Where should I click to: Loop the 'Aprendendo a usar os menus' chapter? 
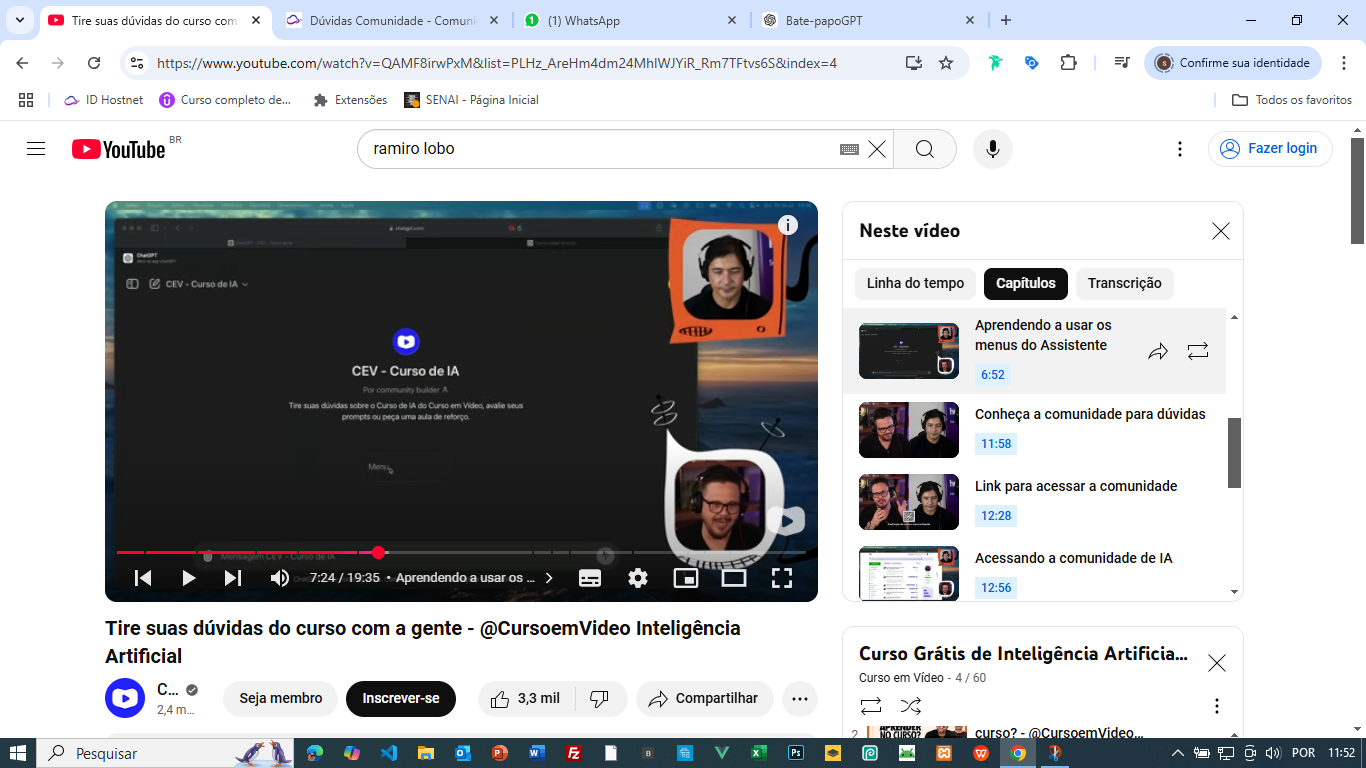[1198, 351]
